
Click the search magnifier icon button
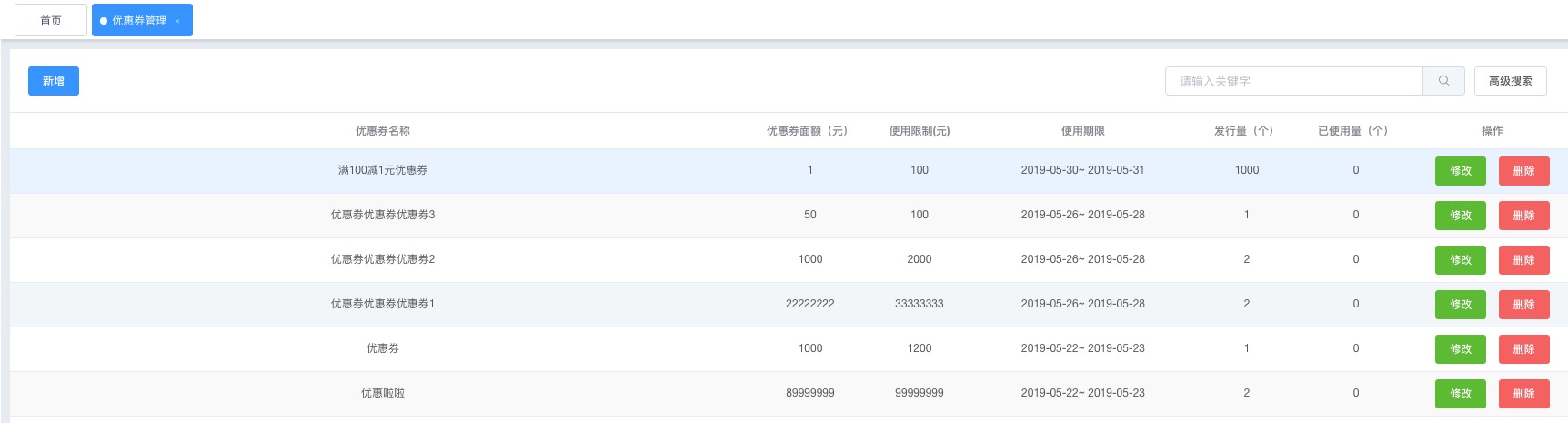[x=1443, y=81]
